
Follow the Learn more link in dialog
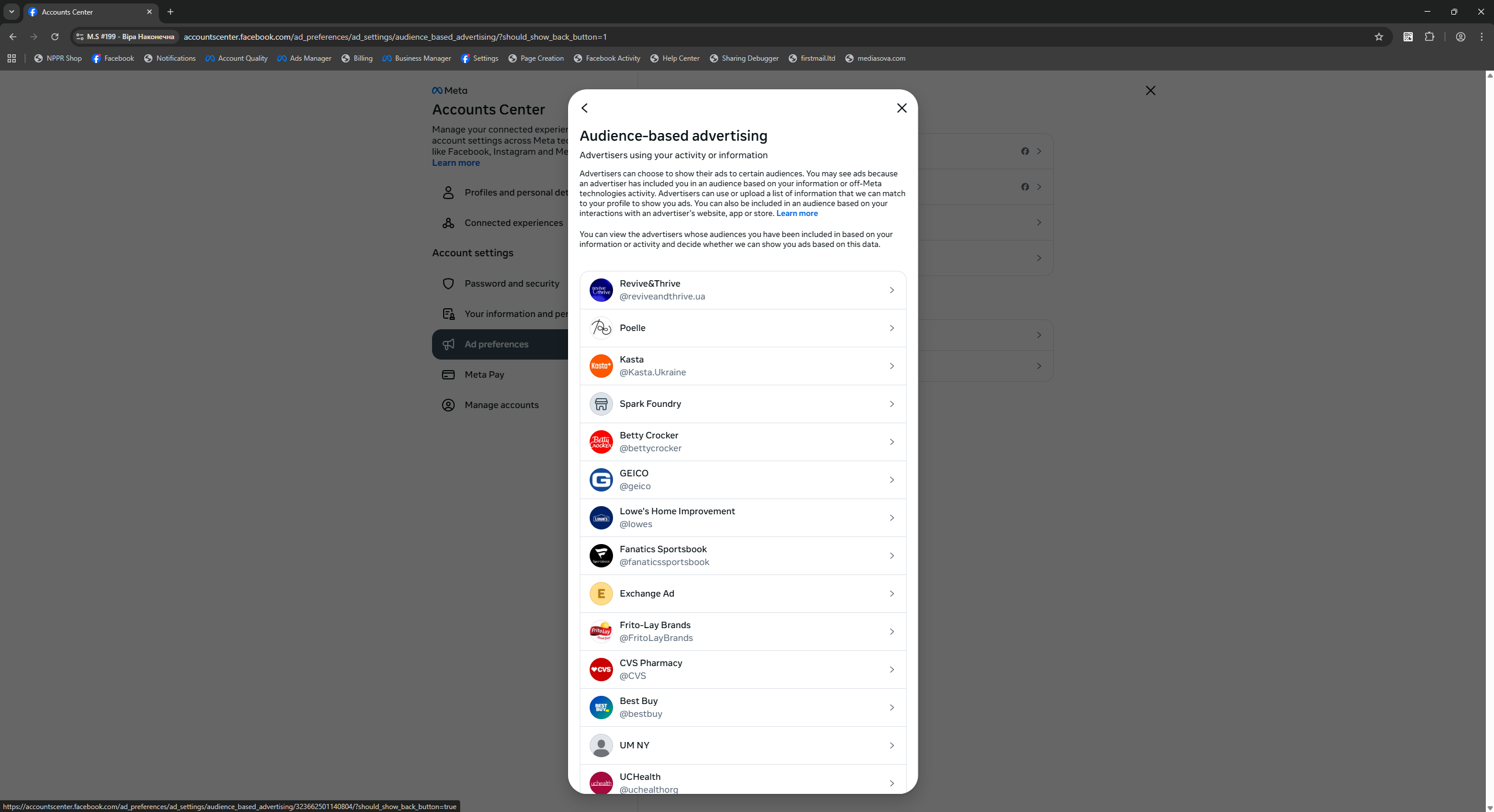pos(797,214)
